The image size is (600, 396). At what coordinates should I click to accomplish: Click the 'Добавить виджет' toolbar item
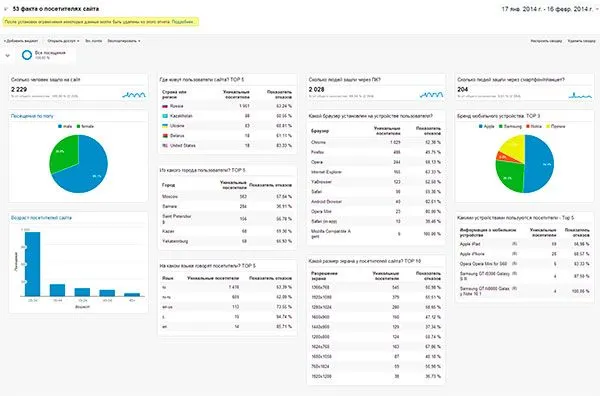[x=21, y=41]
